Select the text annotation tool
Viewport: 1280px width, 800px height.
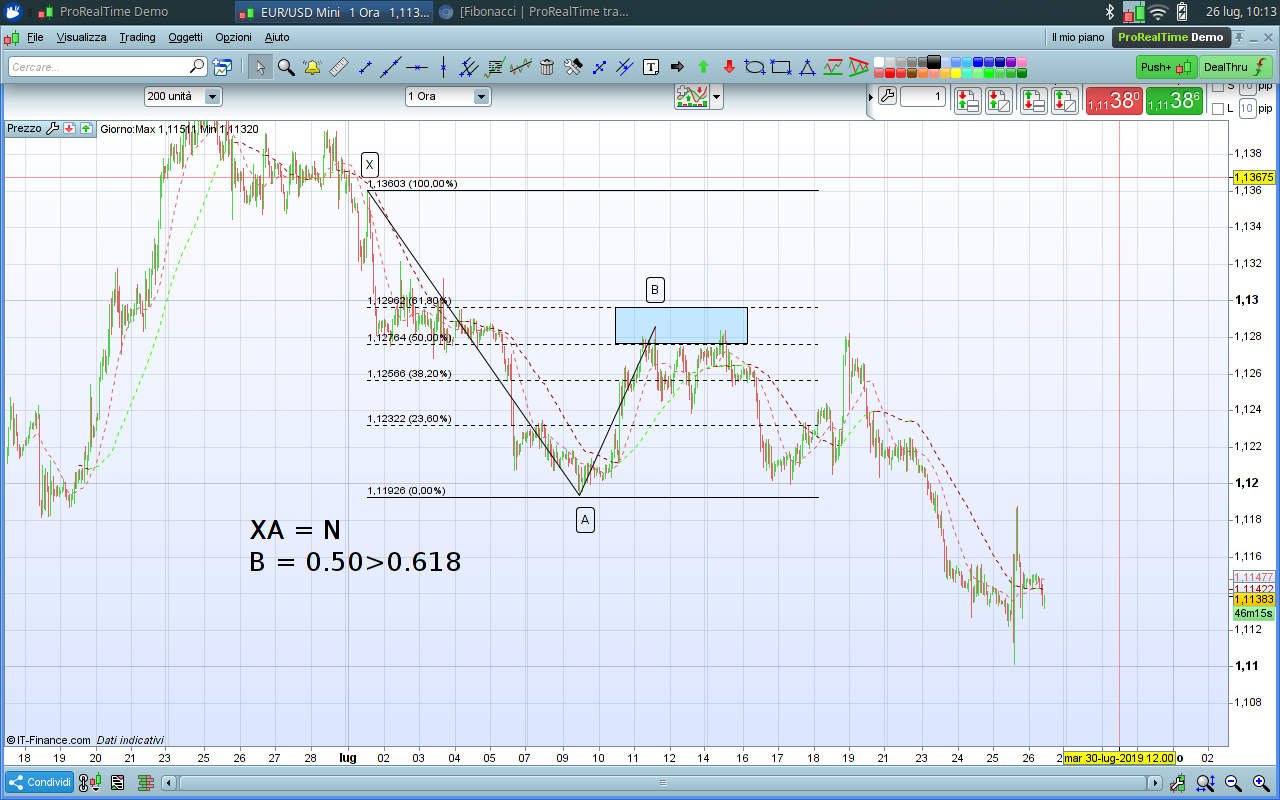coord(651,67)
